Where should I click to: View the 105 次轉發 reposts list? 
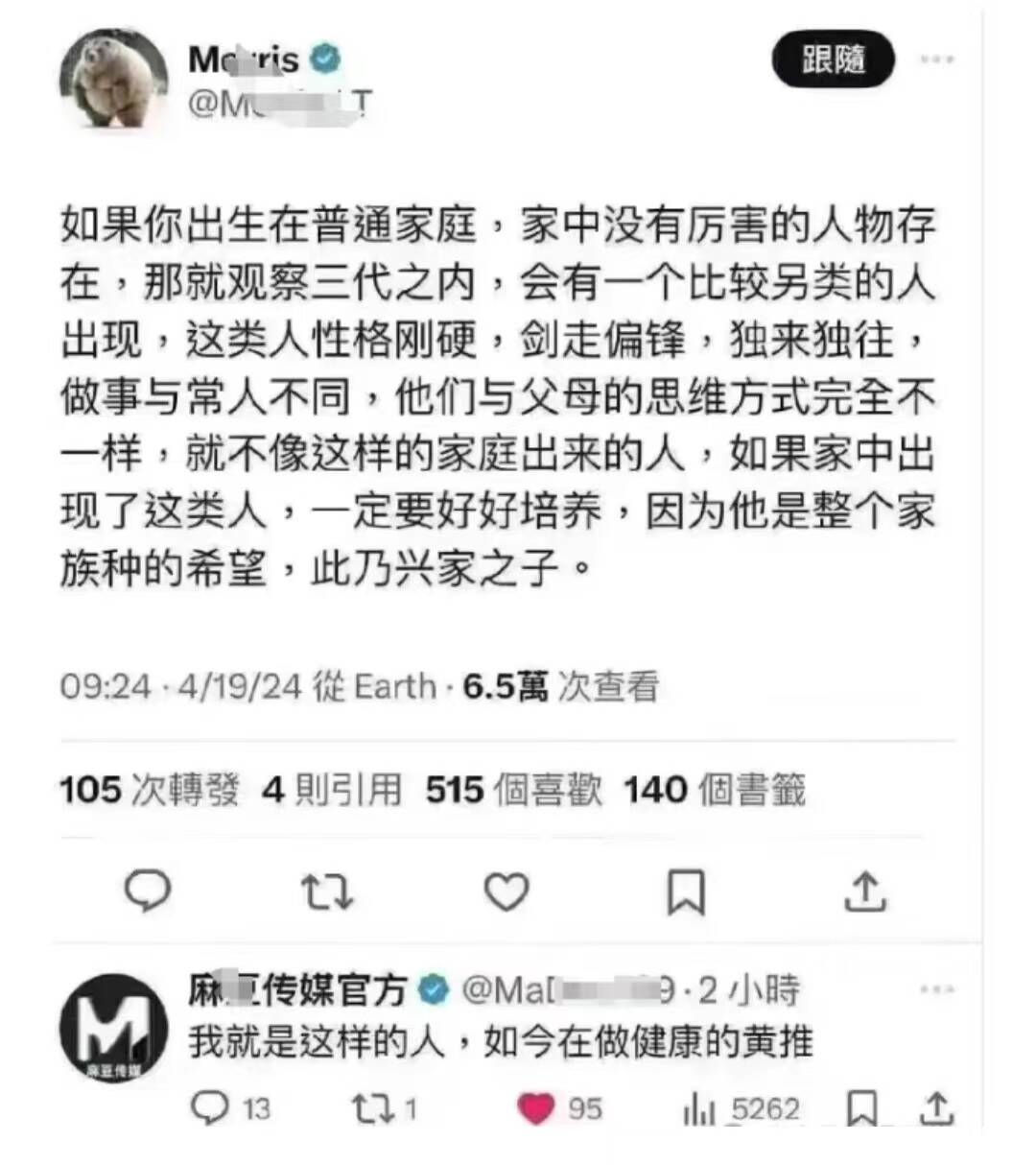tap(149, 790)
